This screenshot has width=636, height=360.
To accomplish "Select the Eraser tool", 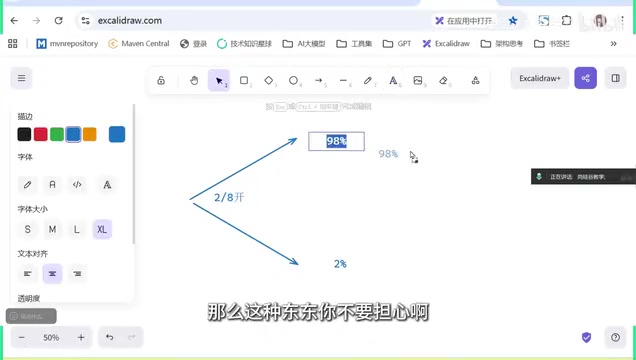I will (443, 80).
